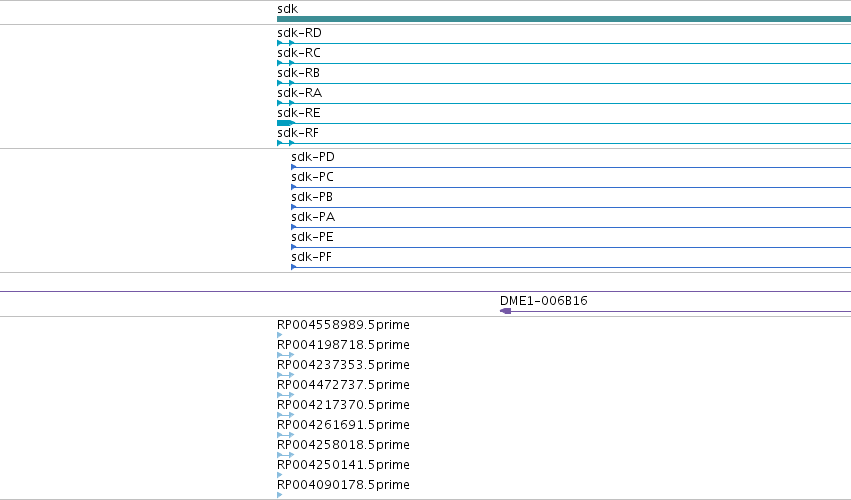Click the start arrow of sdk-PB
Image resolution: width=851 pixels, height=500 pixels.
(x=294, y=207)
